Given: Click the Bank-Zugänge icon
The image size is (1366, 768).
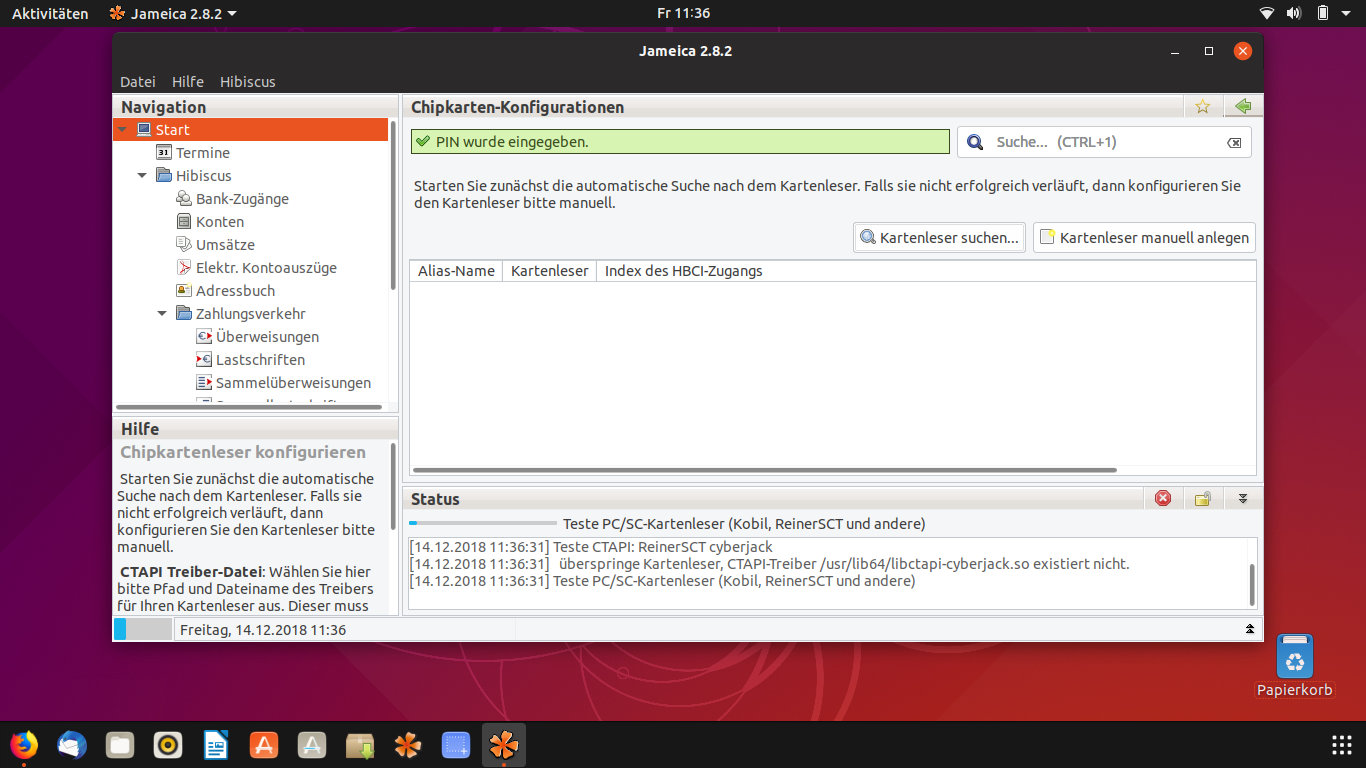Looking at the screenshot, I should pyautogui.click(x=184, y=198).
